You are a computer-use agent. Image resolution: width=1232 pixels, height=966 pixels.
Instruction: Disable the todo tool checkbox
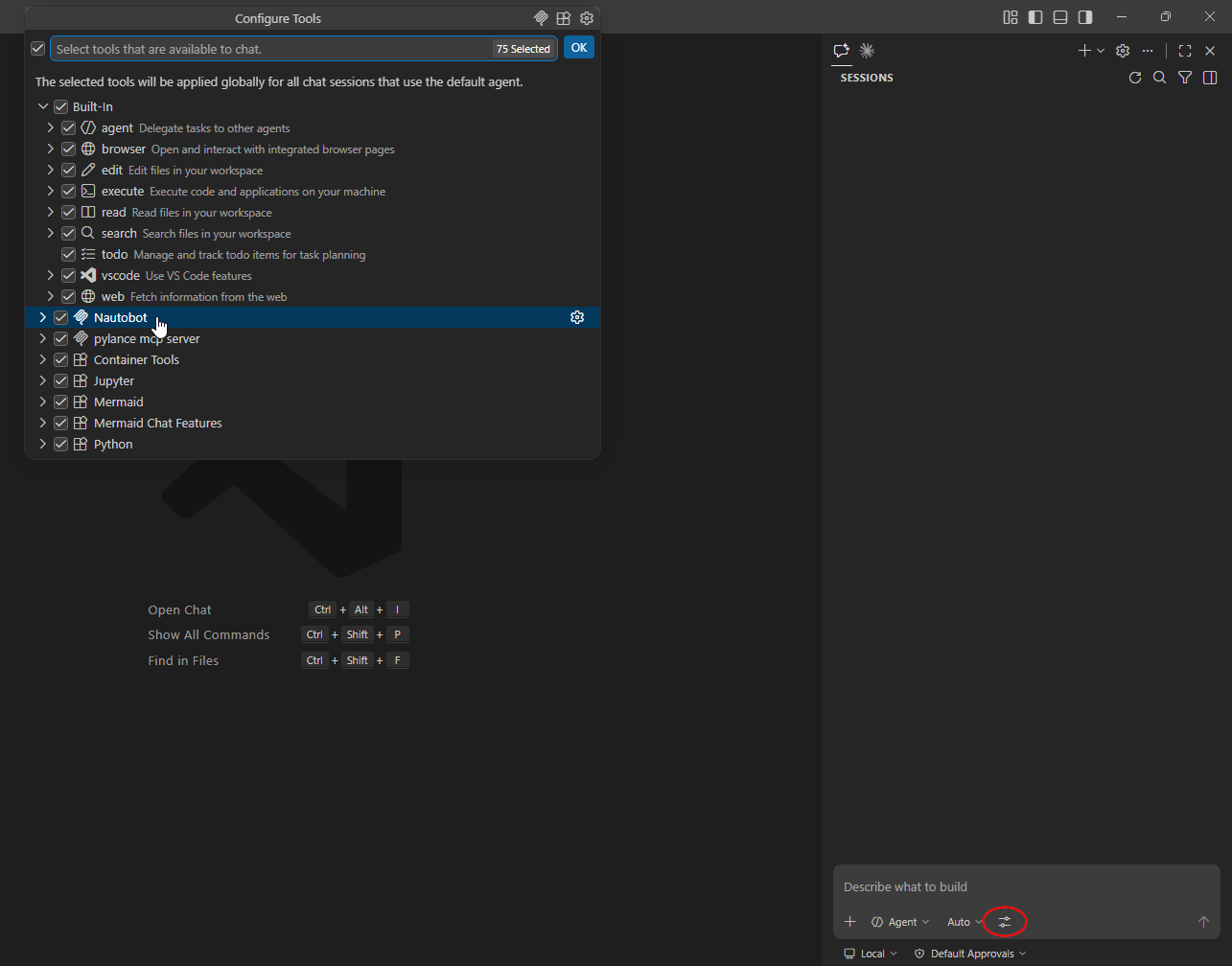[68, 254]
